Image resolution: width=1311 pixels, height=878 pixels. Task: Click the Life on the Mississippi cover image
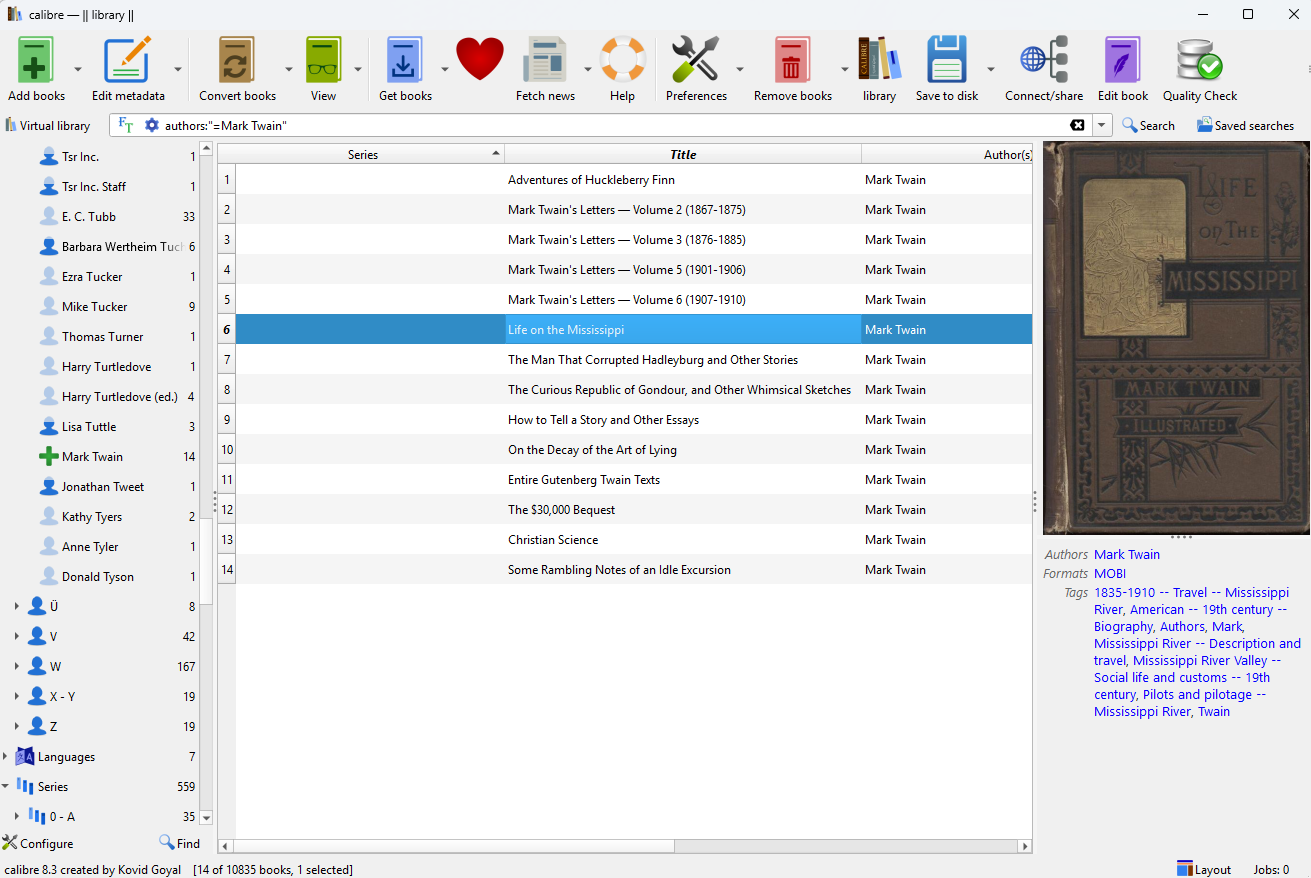(1176, 338)
